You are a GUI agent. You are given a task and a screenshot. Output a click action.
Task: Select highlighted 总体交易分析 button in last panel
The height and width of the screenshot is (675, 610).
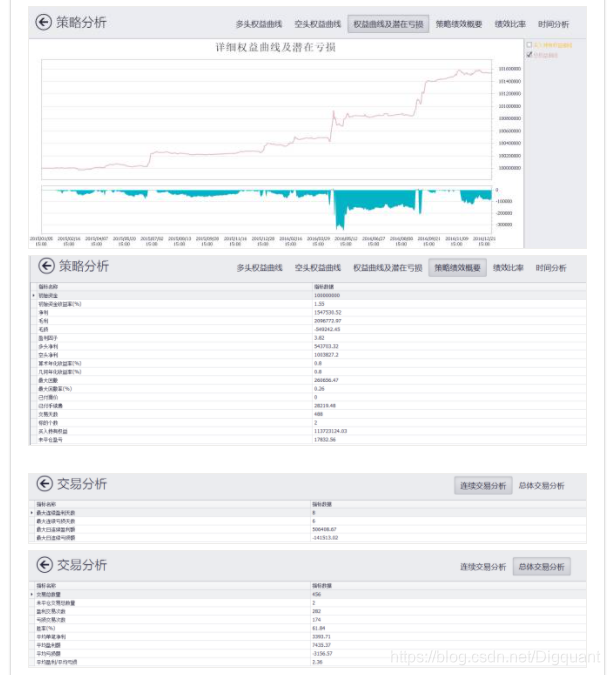coord(542,567)
